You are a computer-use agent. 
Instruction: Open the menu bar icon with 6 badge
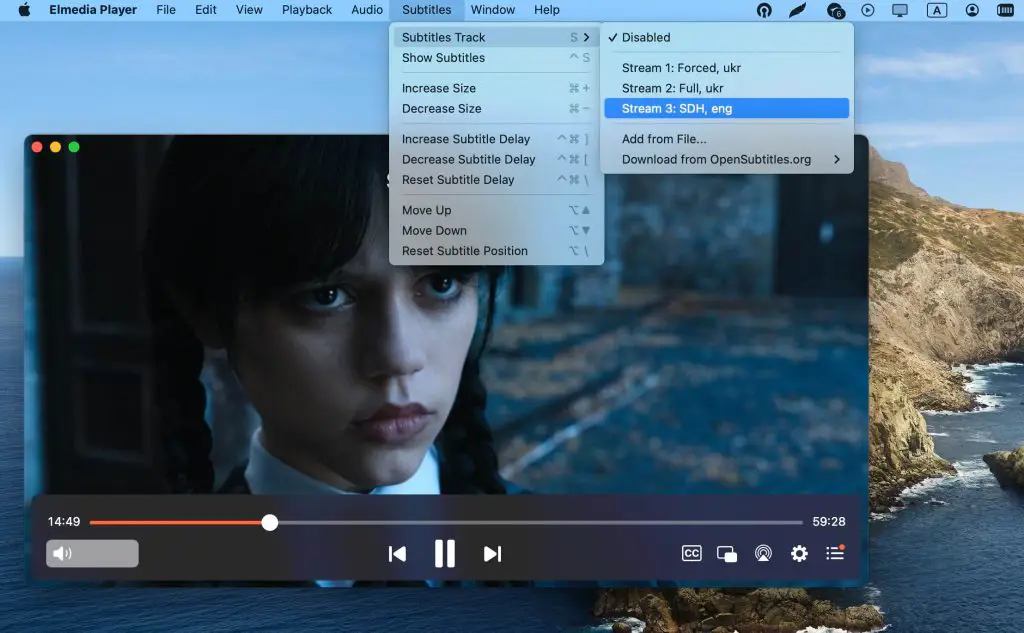(x=835, y=10)
